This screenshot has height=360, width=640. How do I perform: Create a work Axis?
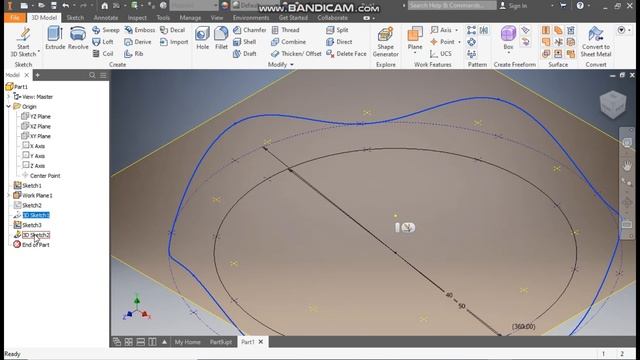(441, 30)
